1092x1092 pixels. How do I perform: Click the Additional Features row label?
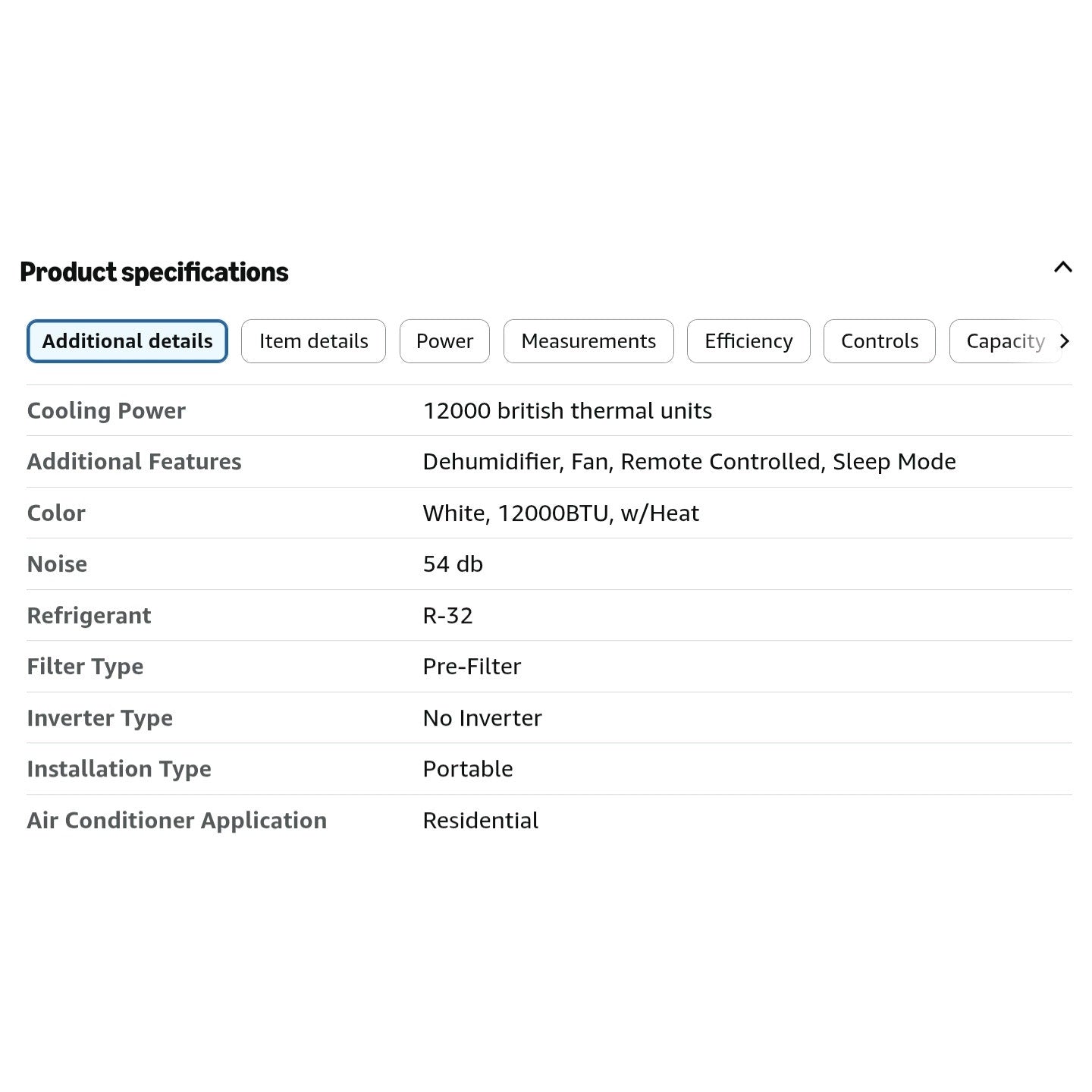(x=134, y=462)
